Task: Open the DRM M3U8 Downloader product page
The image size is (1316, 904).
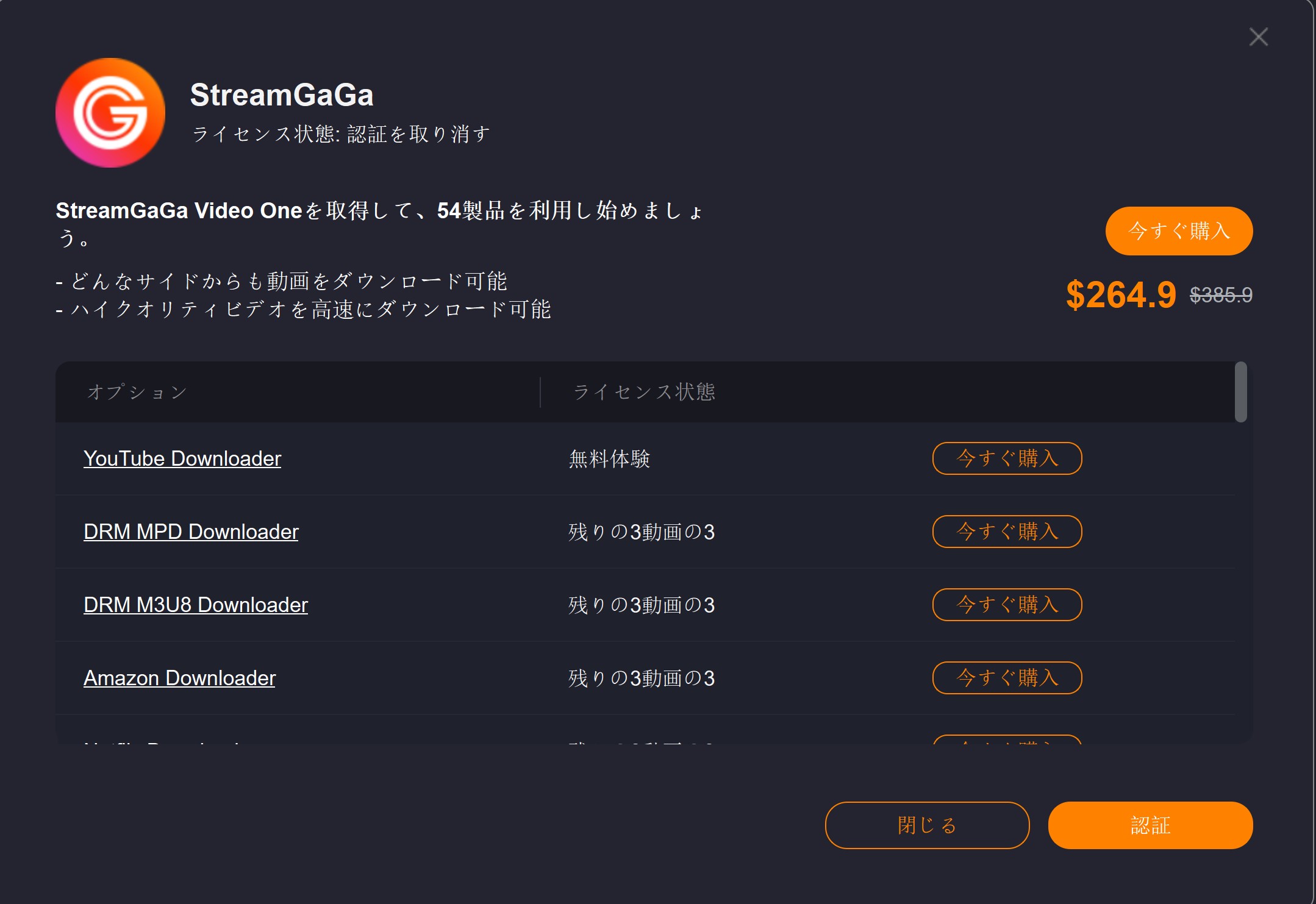Action: click(196, 605)
